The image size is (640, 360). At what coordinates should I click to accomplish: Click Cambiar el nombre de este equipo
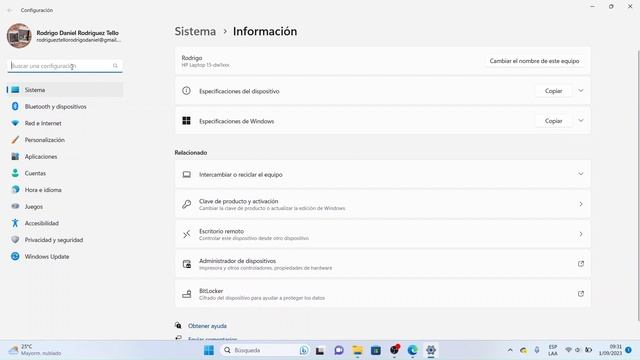click(x=534, y=61)
